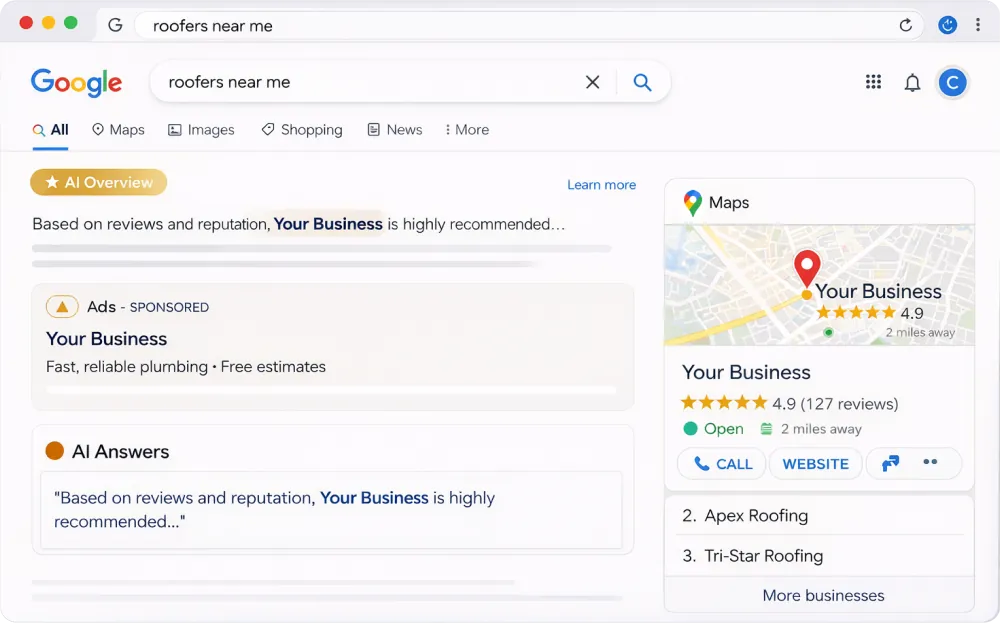
Task: Open the Learn more link
Action: (x=601, y=184)
